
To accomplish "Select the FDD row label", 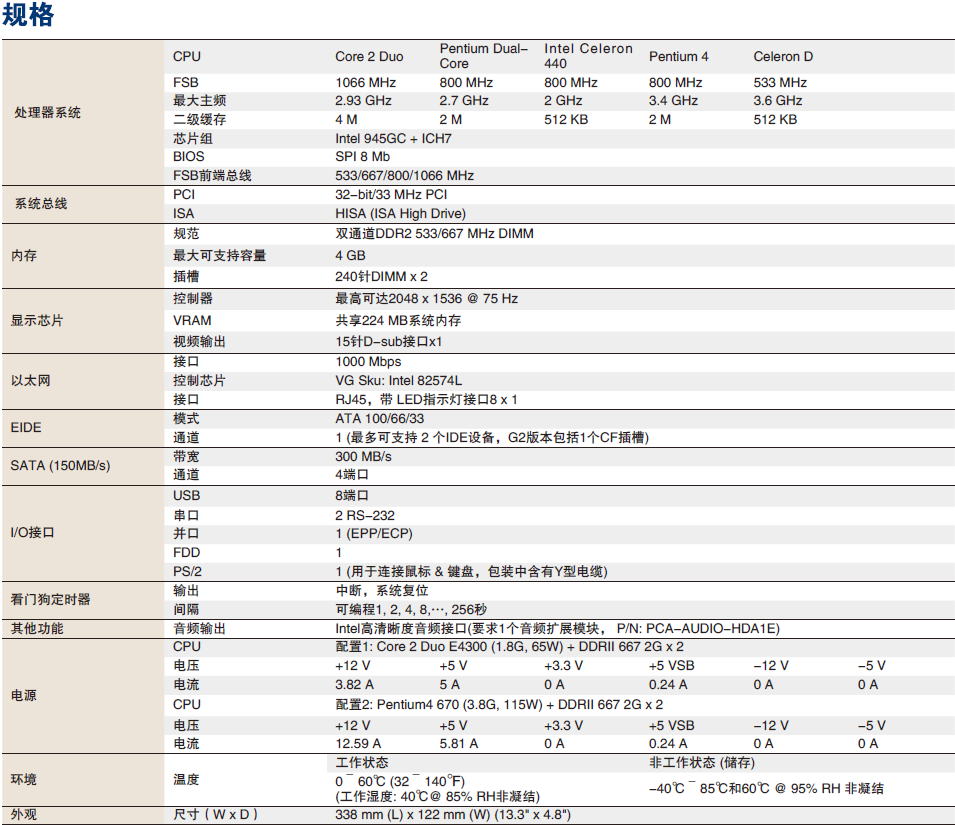I will tap(186, 552).
